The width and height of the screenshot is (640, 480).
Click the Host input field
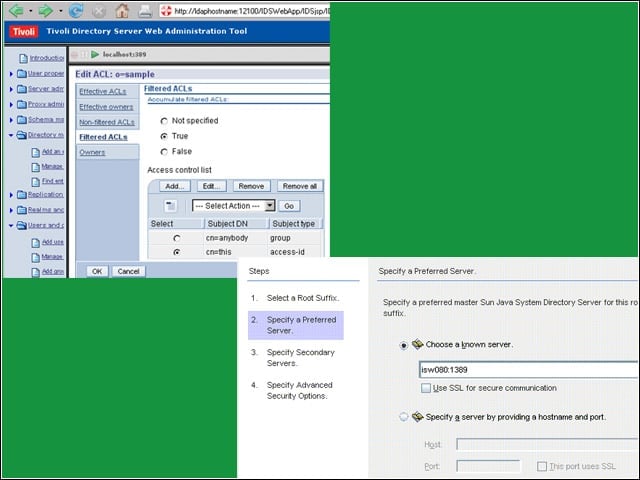547,444
